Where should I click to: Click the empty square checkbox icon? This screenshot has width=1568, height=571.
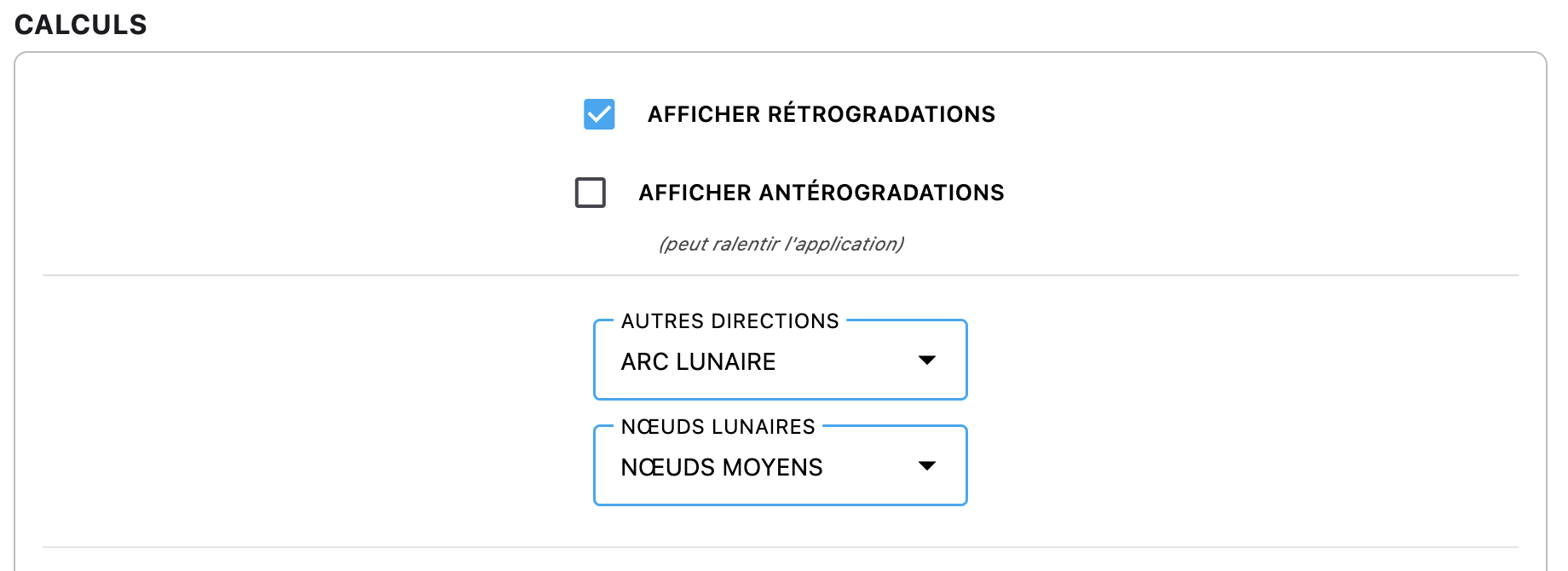point(591,193)
